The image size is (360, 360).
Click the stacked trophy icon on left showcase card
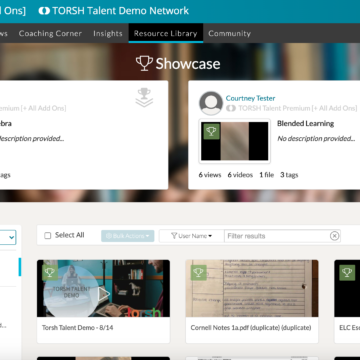144,97
